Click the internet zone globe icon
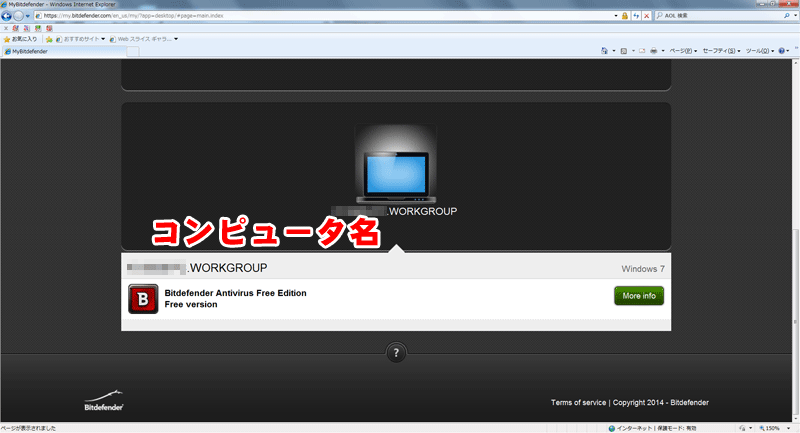 click(612, 428)
